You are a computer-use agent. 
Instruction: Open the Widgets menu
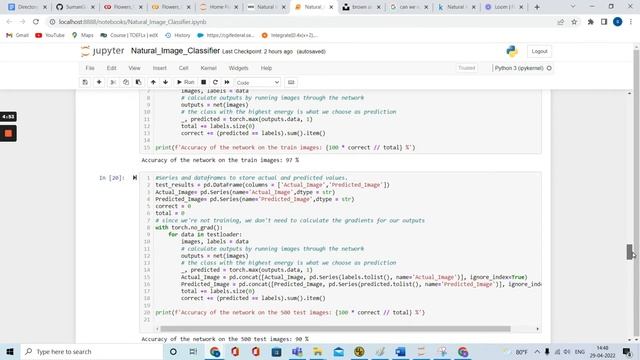[238, 68]
